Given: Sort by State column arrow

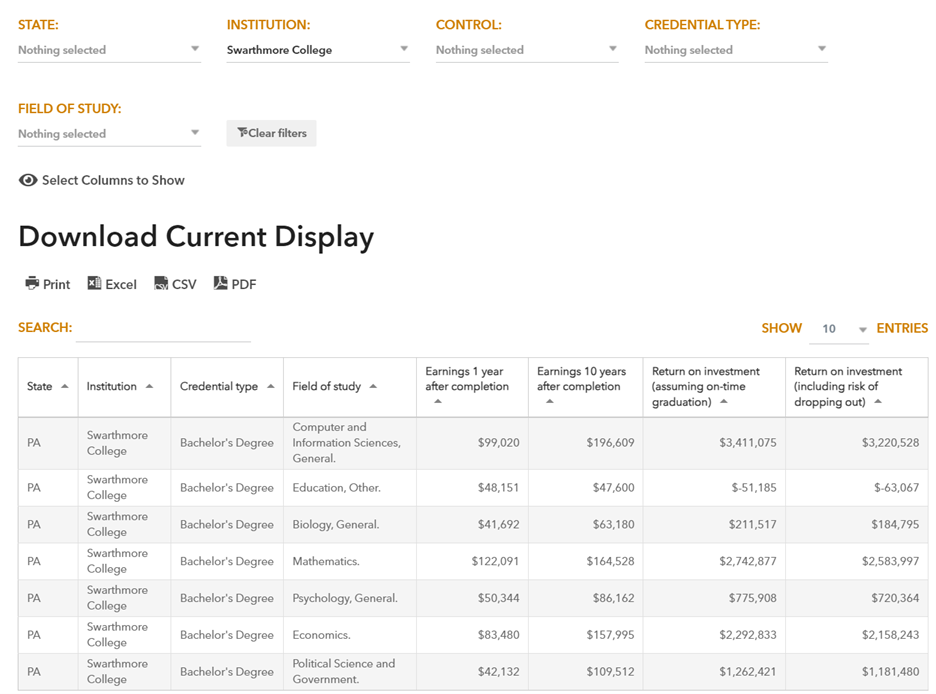Looking at the screenshot, I should pos(64,386).
